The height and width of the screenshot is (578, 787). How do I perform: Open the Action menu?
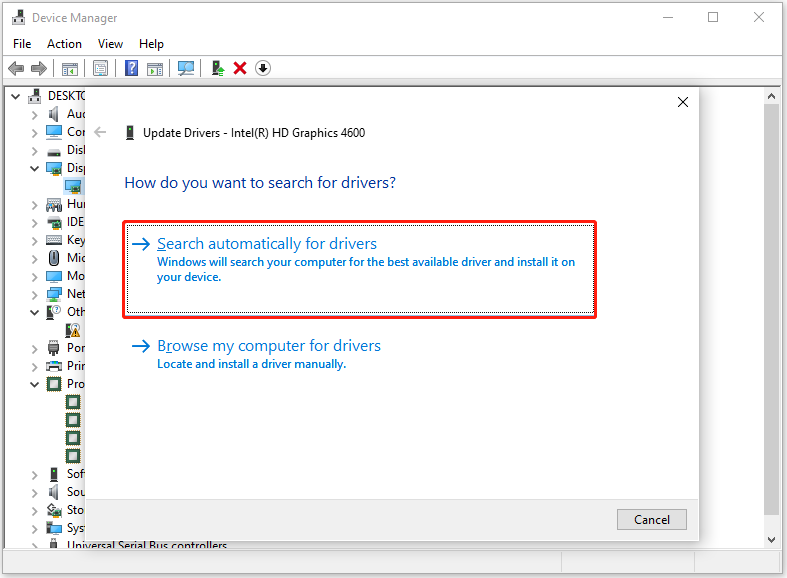[64, 44]
